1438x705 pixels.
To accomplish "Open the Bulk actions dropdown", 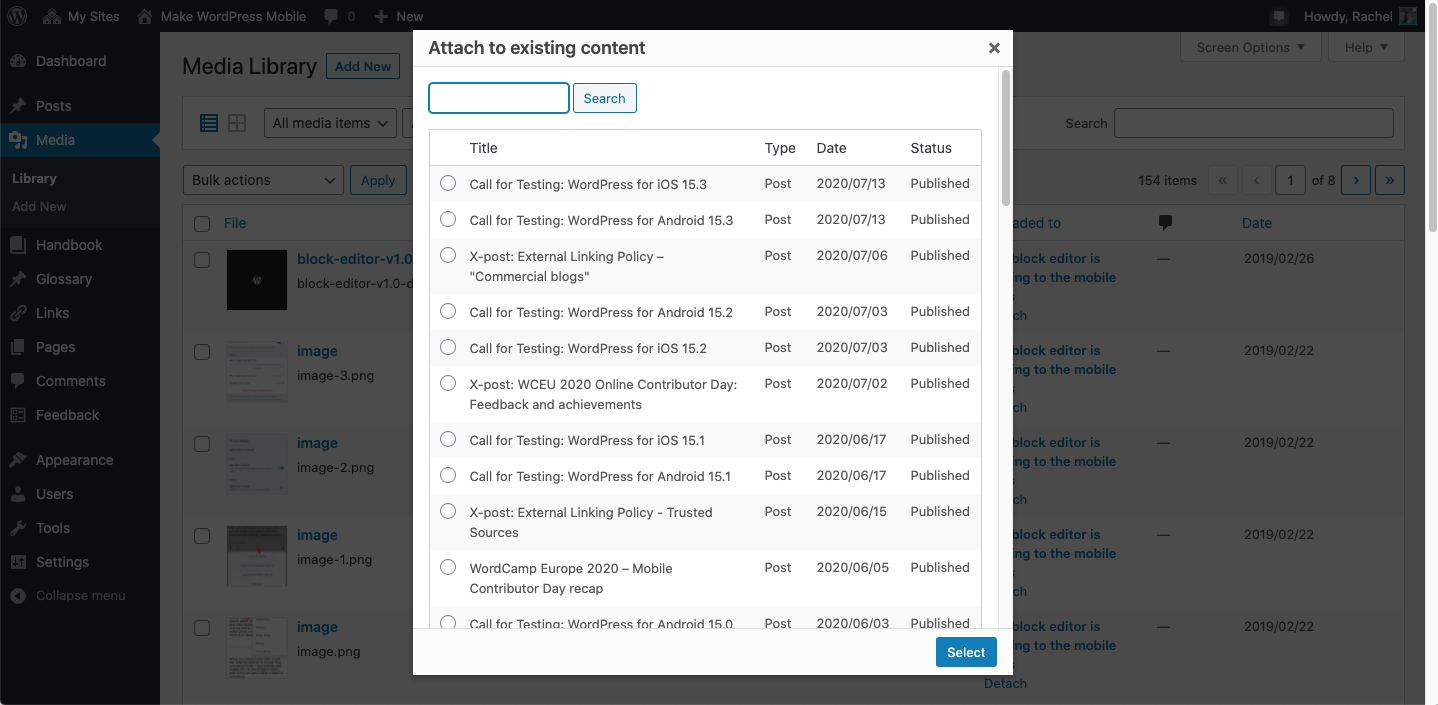I will coord(263,180).
